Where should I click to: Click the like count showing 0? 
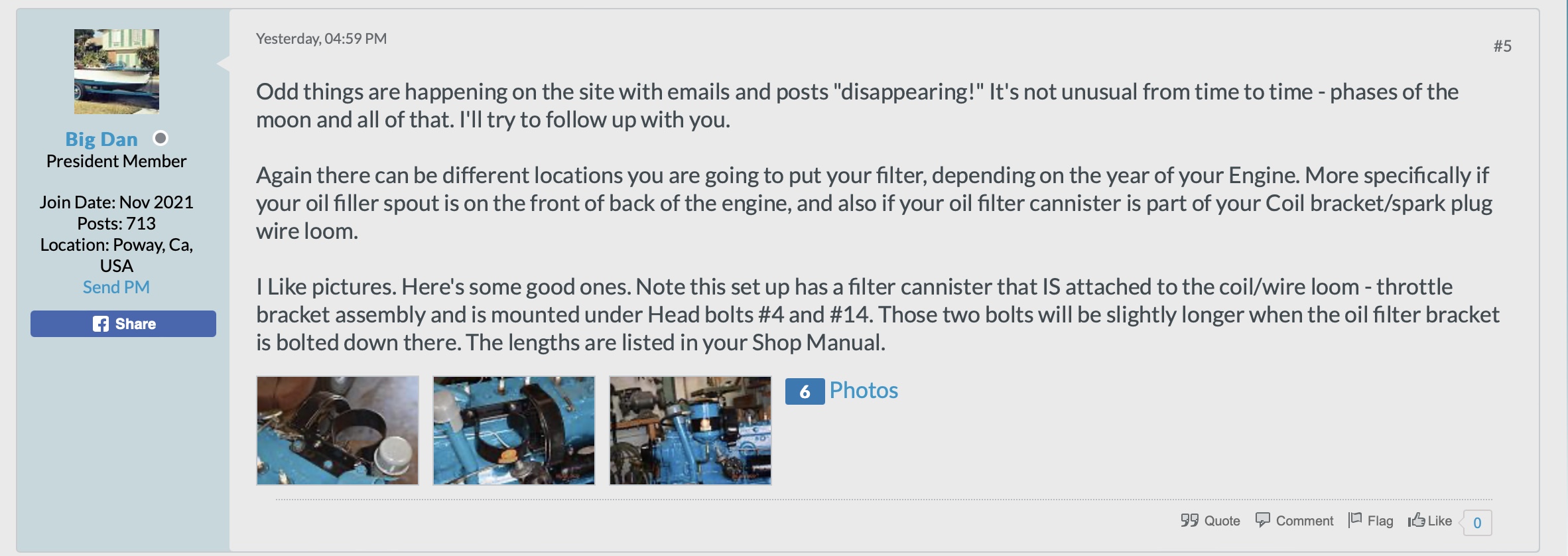tap(1477, 523)
